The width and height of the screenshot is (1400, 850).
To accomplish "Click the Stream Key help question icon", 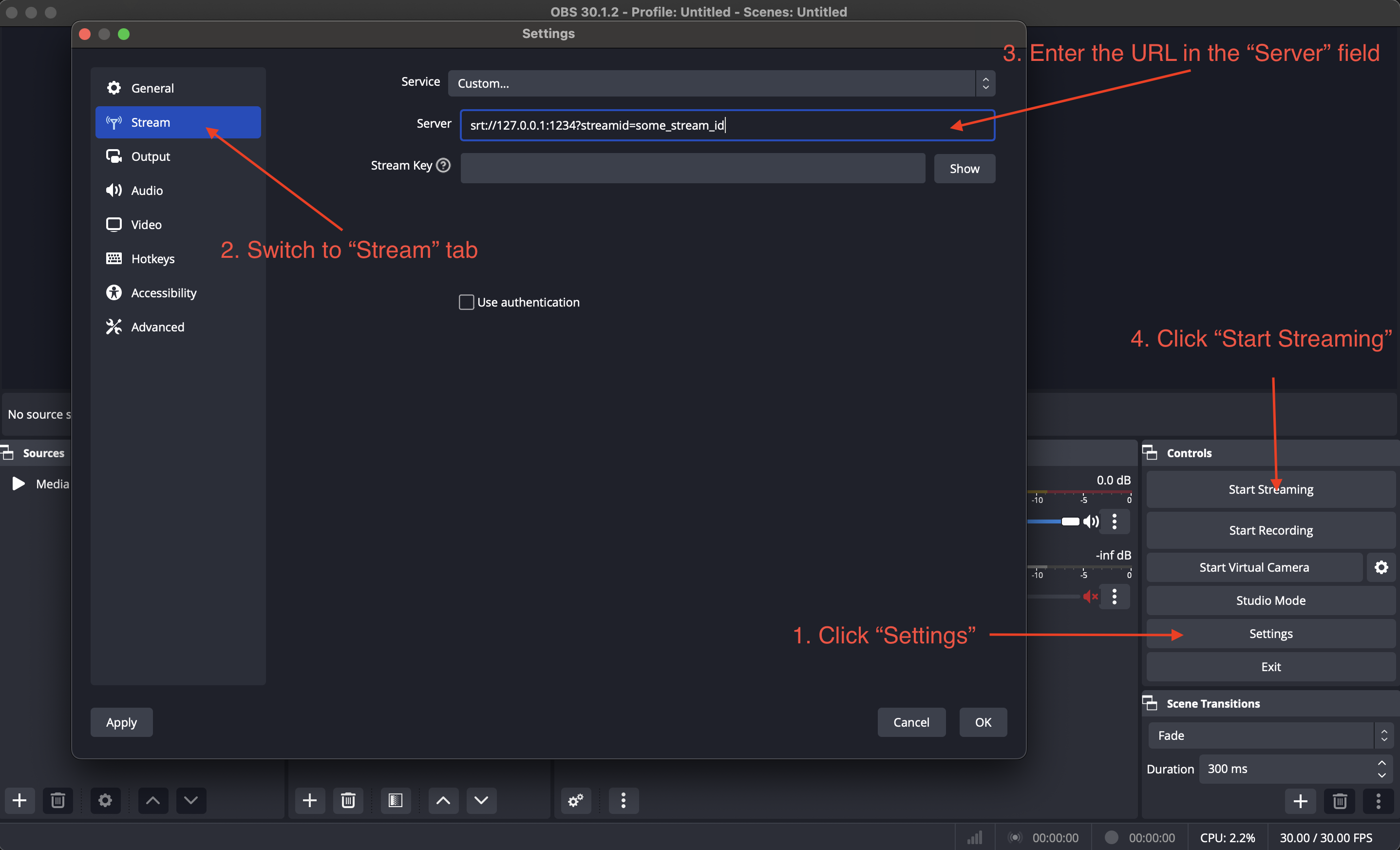I will 443,165.
